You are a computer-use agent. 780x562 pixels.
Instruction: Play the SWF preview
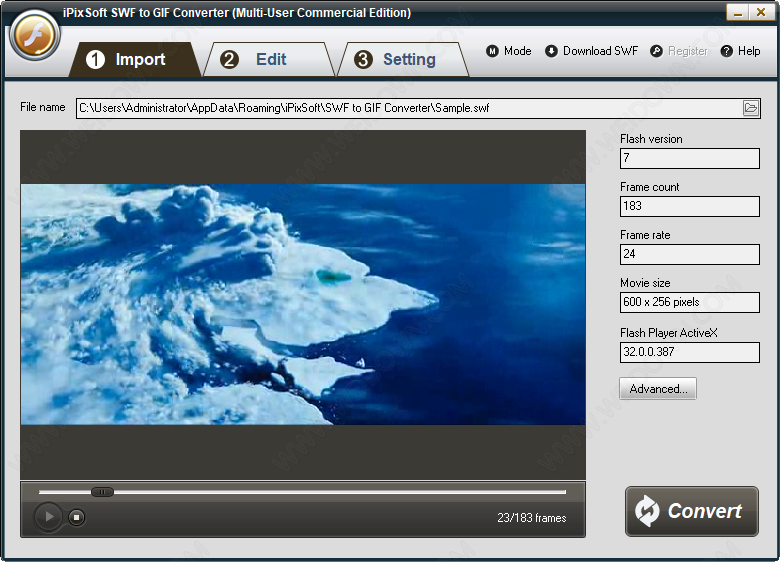[x=48, y=517]
